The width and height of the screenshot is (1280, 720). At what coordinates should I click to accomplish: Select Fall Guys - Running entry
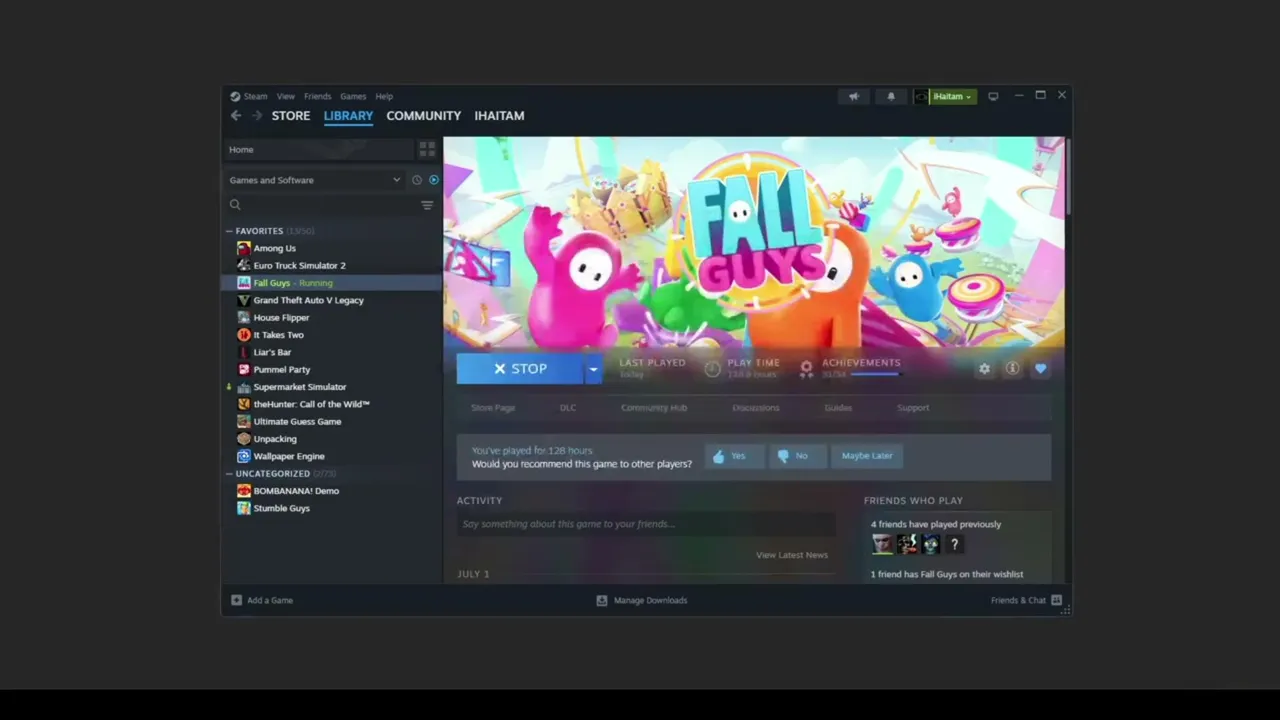click(x=331, y=283)
